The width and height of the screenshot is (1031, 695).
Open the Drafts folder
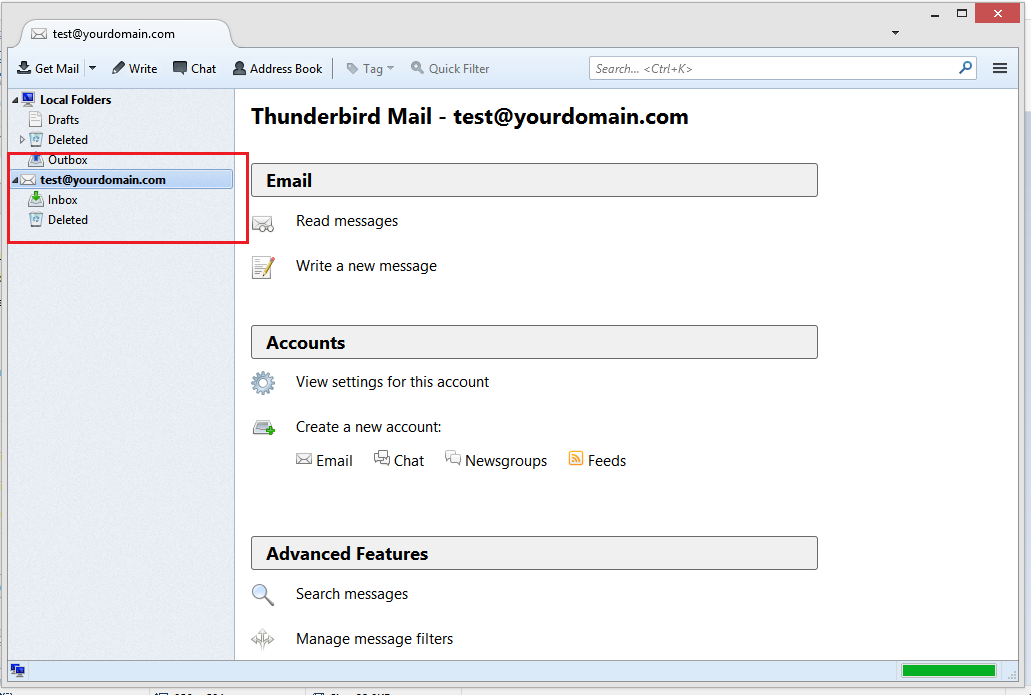63,120
